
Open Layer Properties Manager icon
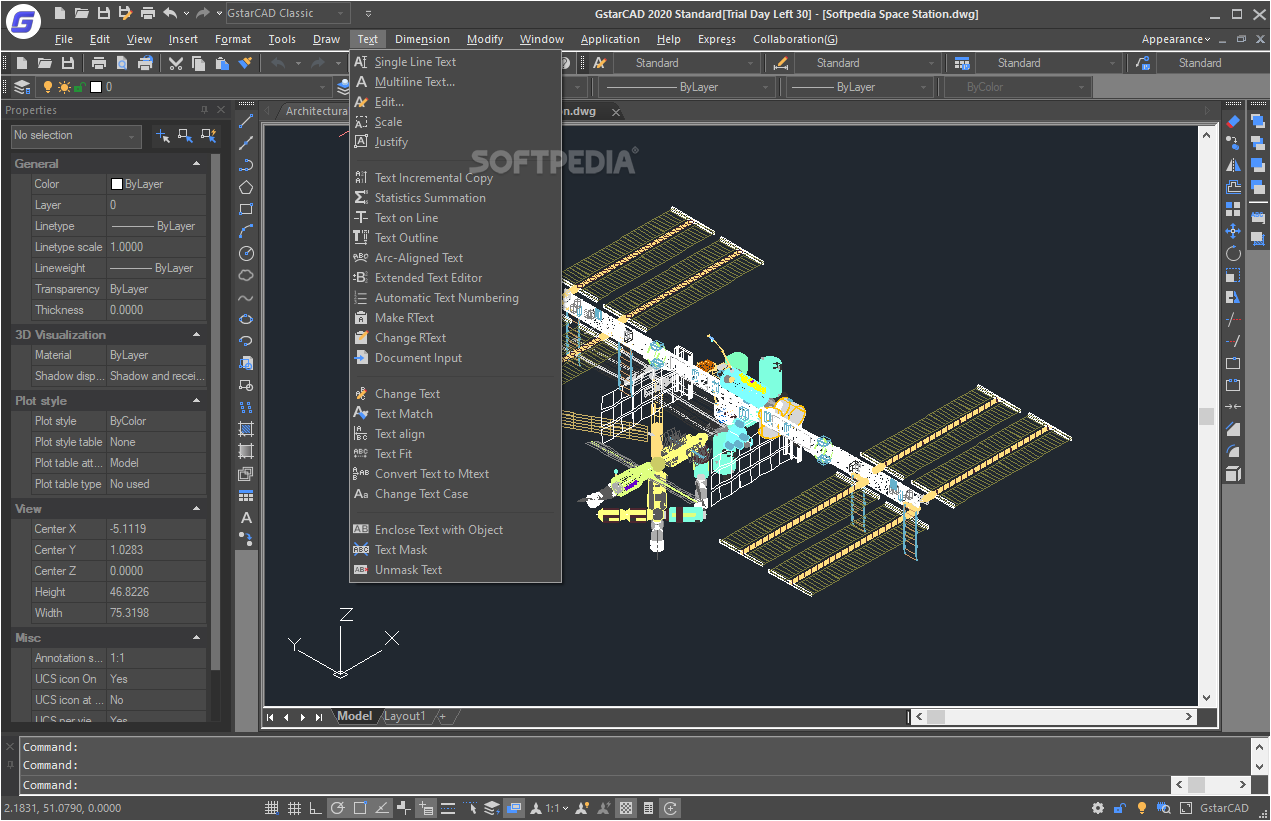click(22, 87)
